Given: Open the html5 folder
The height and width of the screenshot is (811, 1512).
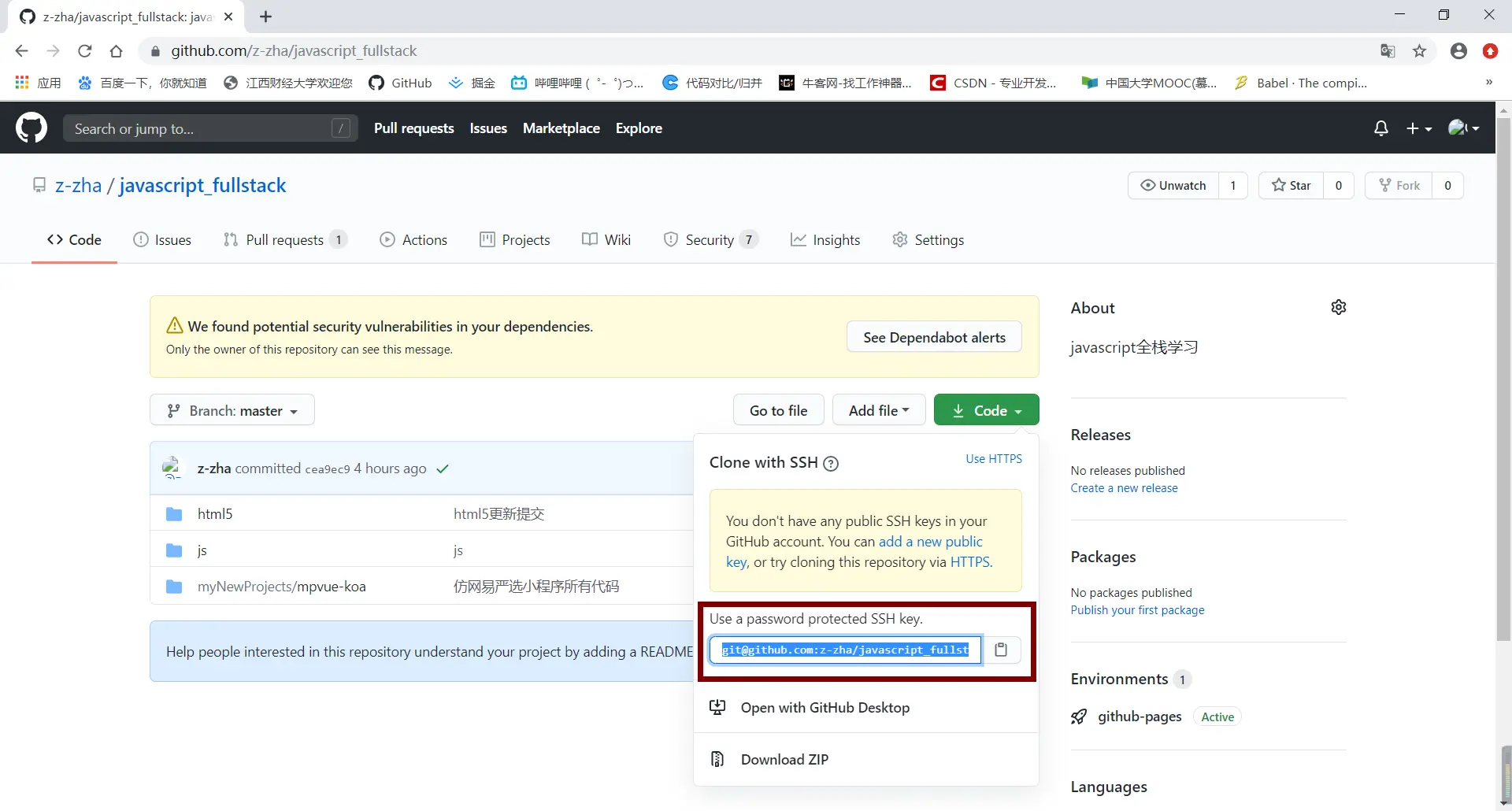Looking at the screenshot, I should pos(215,513).
